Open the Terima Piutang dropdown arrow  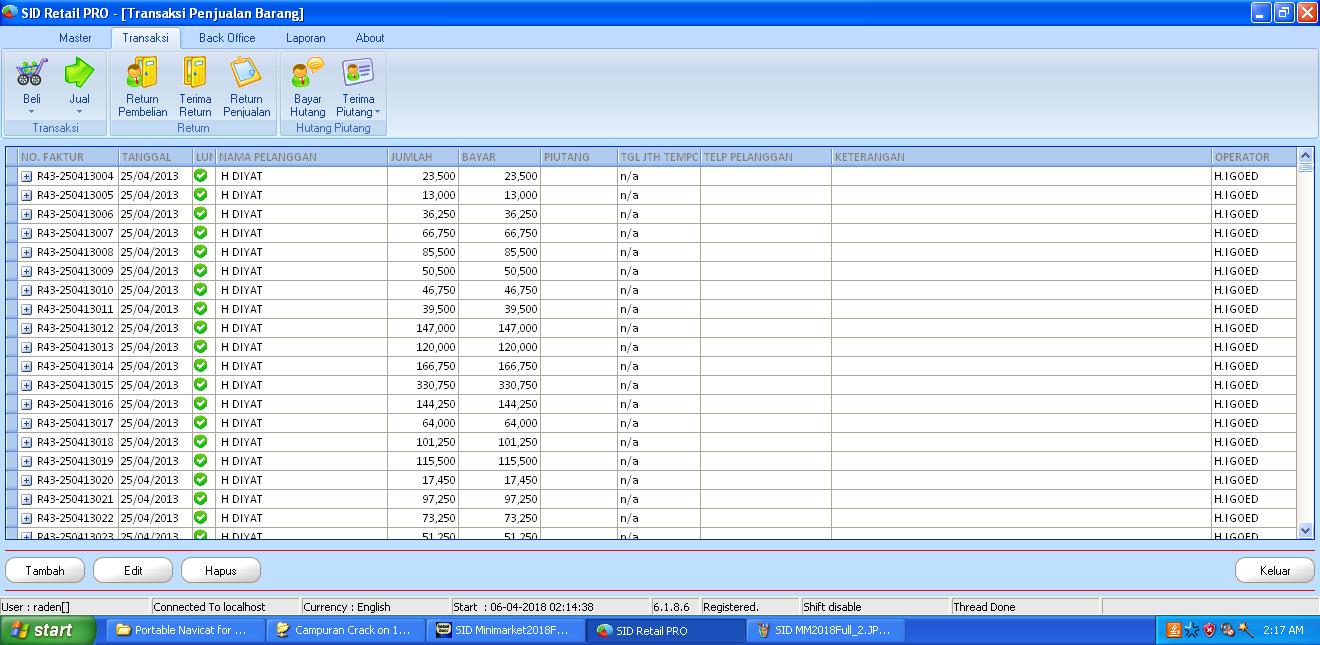(x=377, y=112)
